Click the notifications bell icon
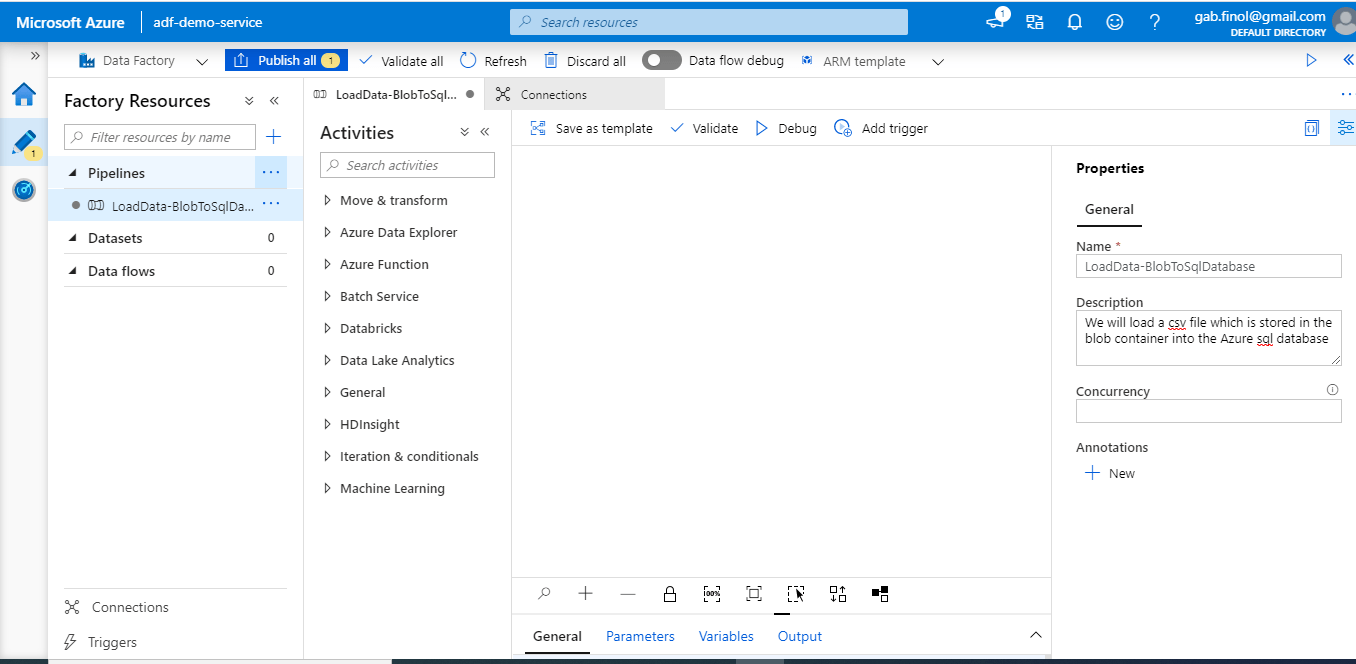 (x=1075, y=22)
